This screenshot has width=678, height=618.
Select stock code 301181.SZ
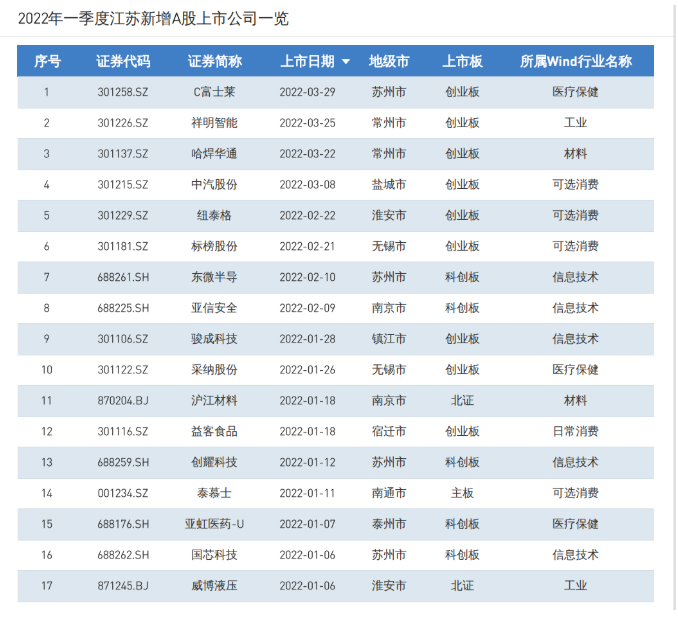(123, 247)
